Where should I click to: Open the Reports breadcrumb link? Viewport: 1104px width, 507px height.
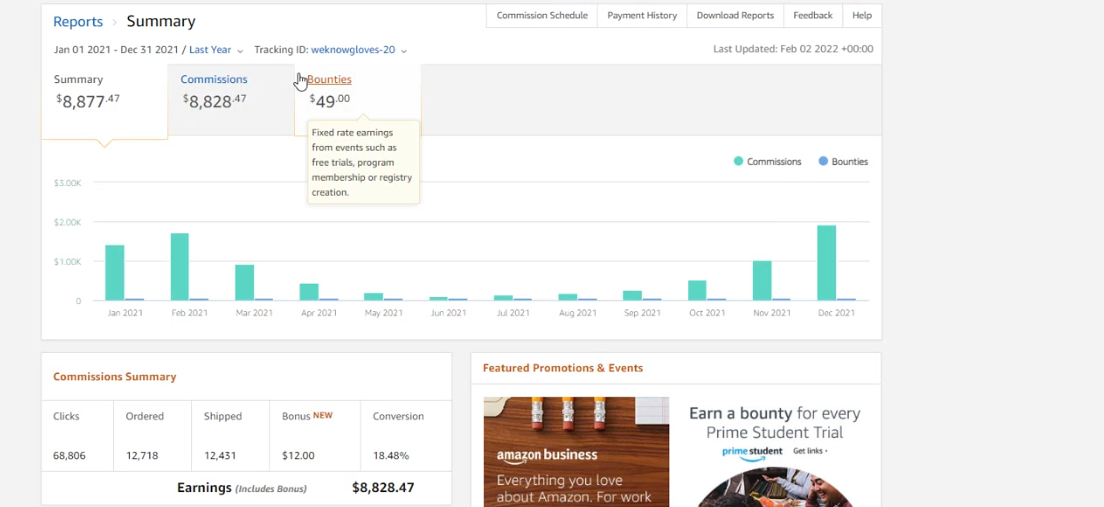click(x=78, y=21)
